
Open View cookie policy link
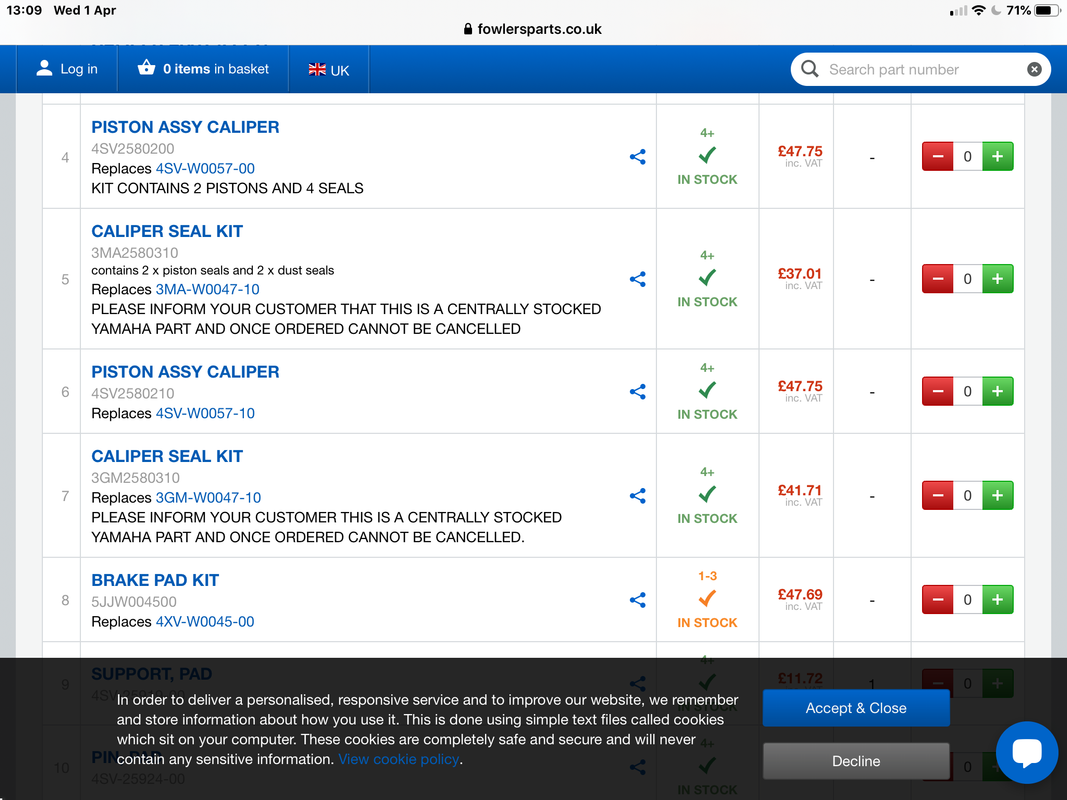coord(399,759)
